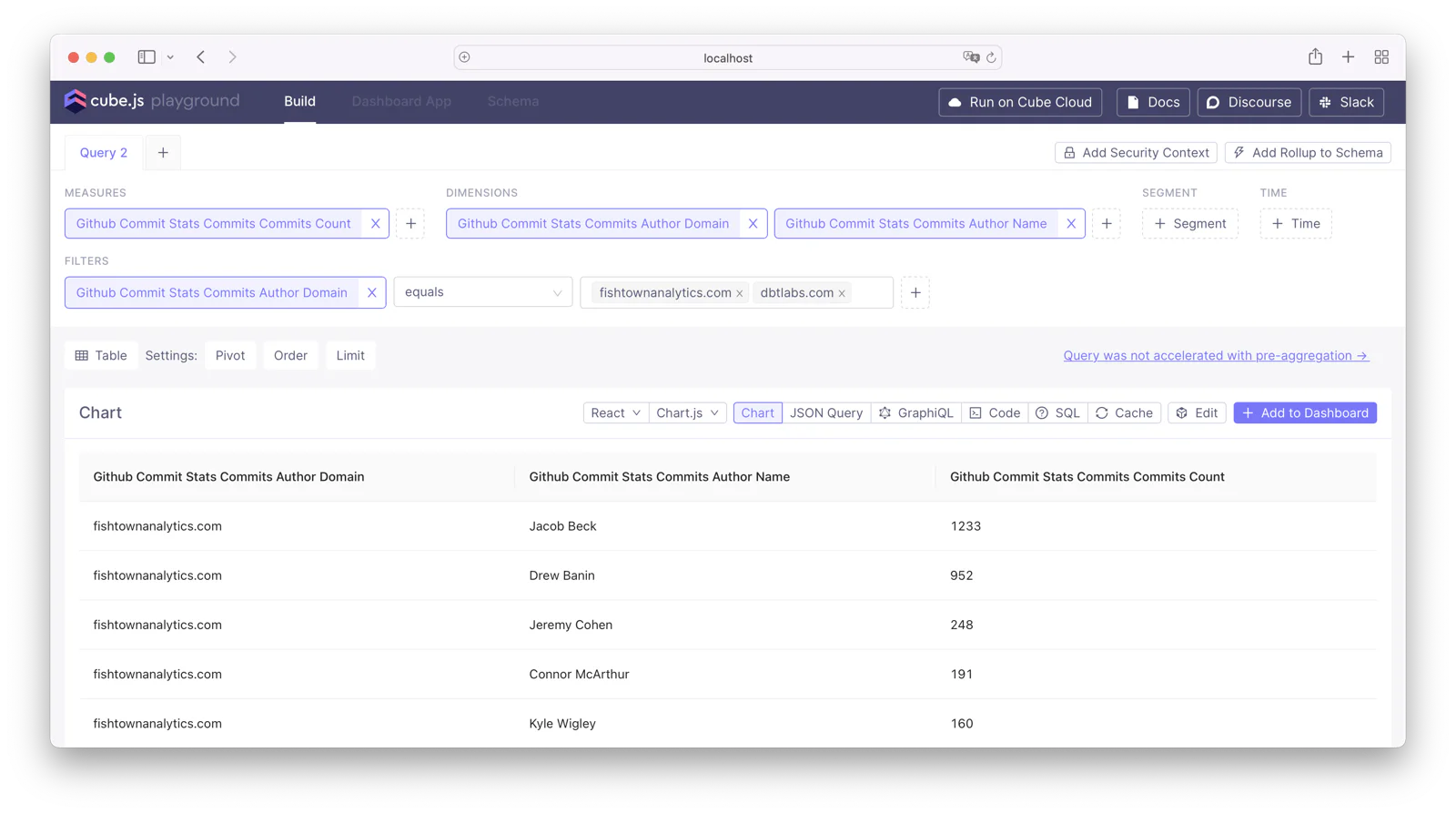Add another filter with plus button

915,293
